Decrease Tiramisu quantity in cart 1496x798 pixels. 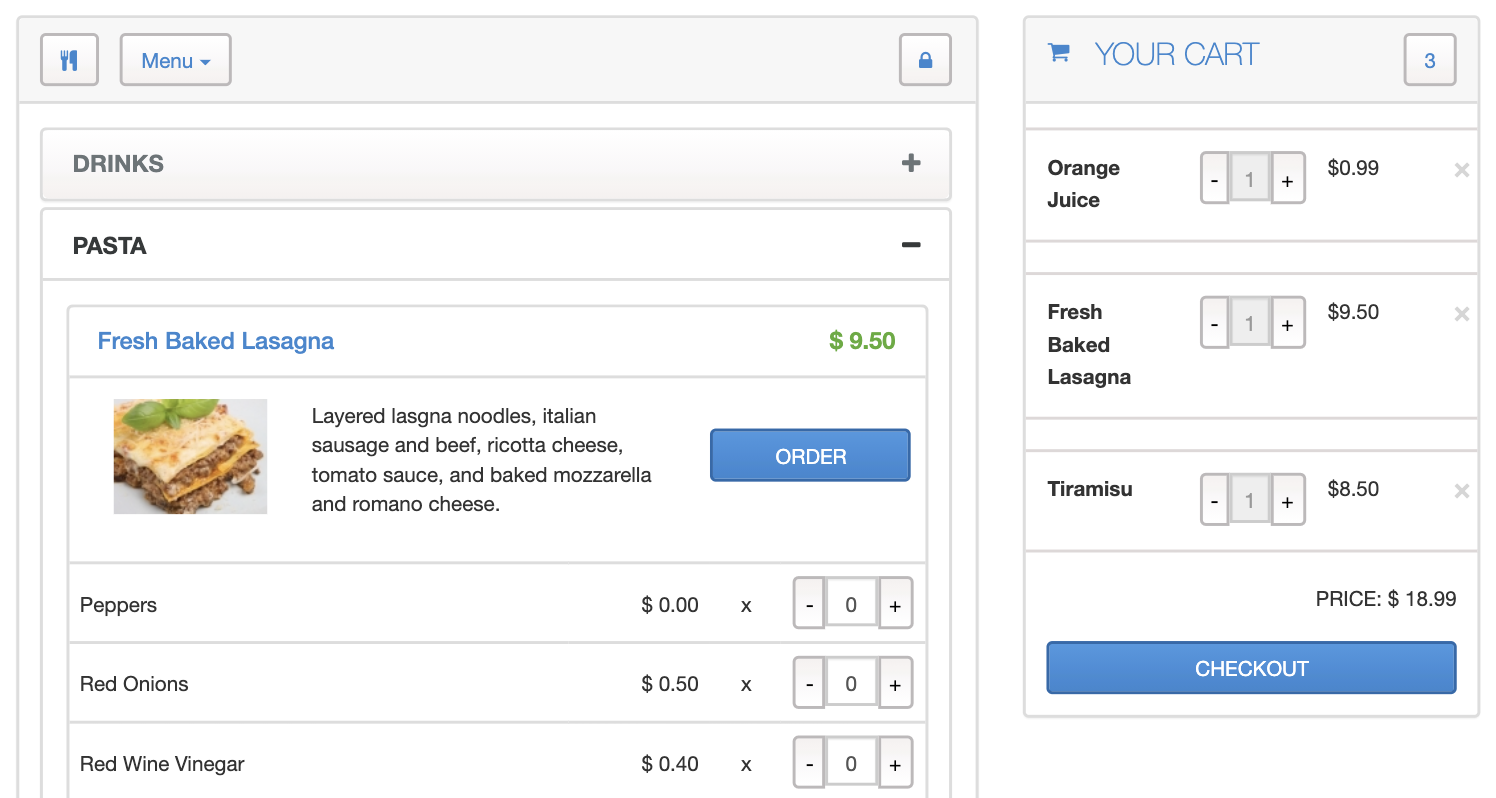[1214, 500]
